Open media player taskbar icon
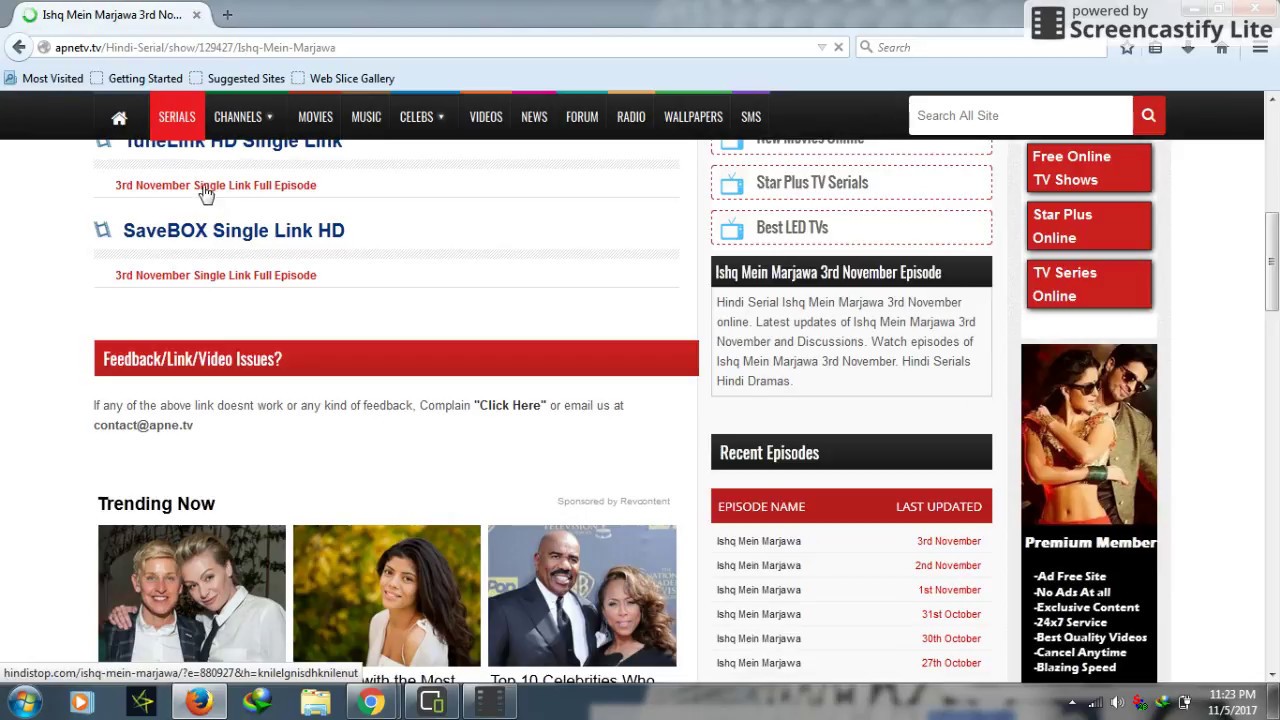This screenshot has width=1280, height=720. point(82,702)
